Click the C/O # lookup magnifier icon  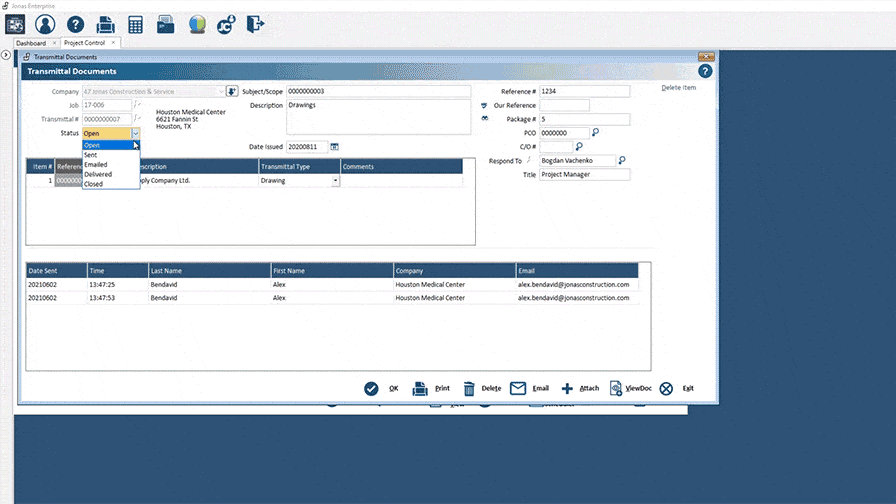click(579, 146)
